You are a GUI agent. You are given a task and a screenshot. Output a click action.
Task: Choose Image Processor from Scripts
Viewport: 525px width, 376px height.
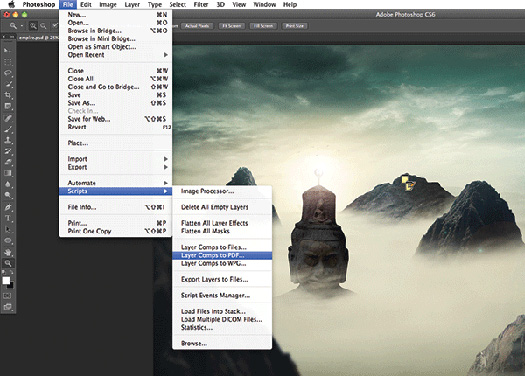(222, 191)
